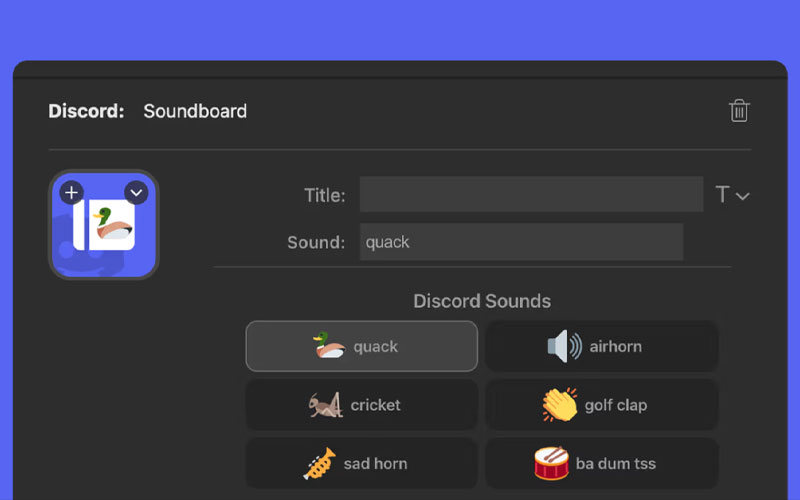Choose the golf clap sound
The width and height of the screenshot is (800, 500).
coord(602,405)
